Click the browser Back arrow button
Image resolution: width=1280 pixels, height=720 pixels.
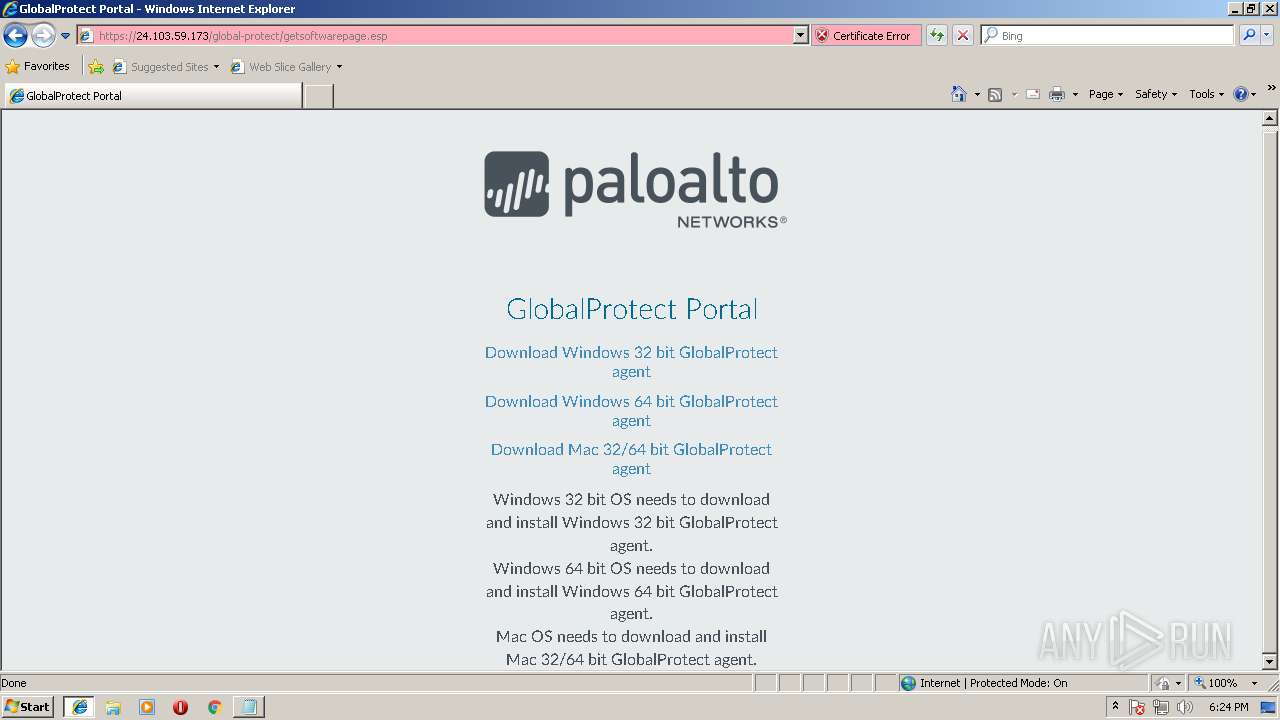point(15,36)
